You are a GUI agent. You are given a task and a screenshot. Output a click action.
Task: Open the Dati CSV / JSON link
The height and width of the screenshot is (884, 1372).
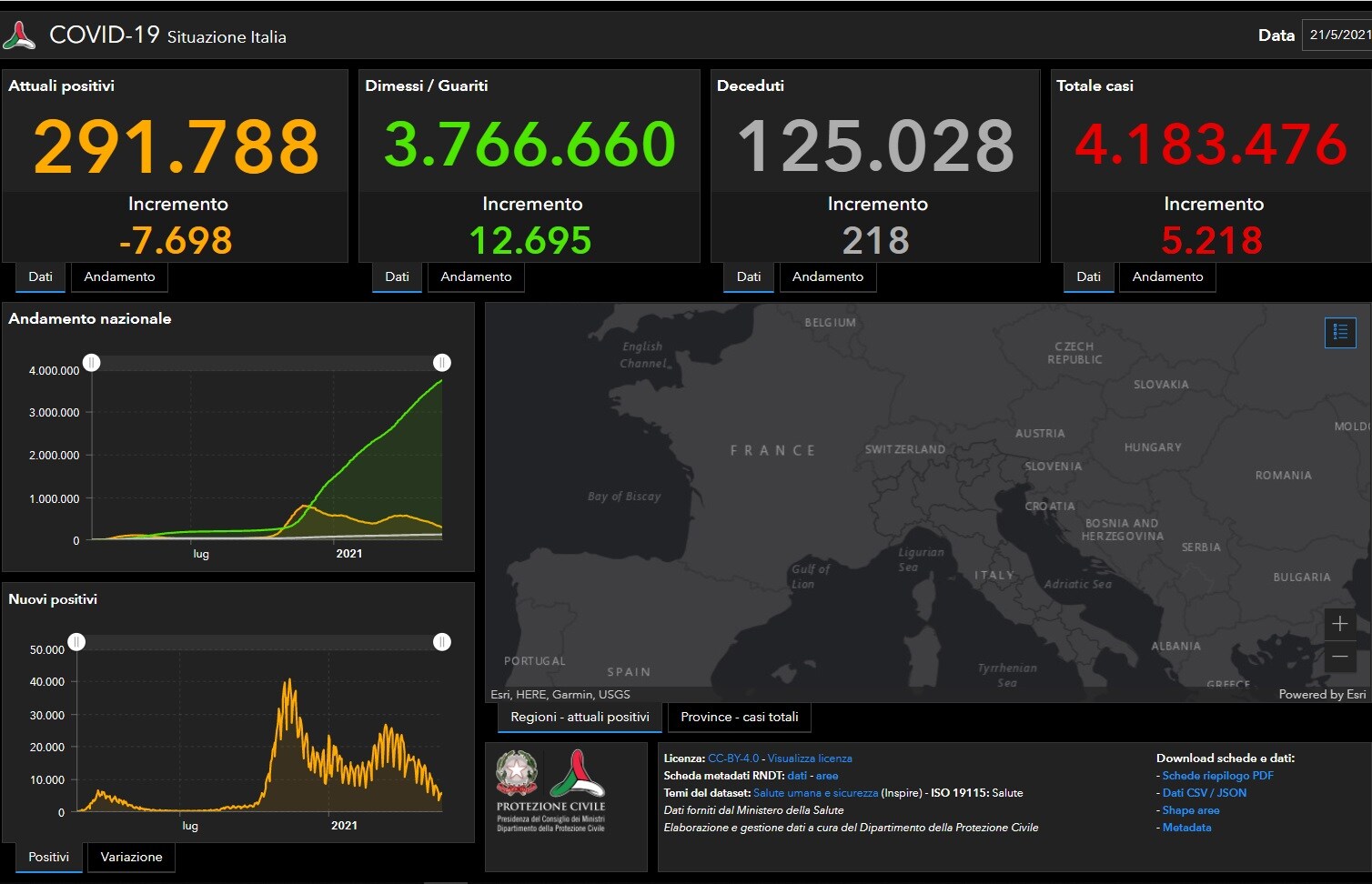1204,793
